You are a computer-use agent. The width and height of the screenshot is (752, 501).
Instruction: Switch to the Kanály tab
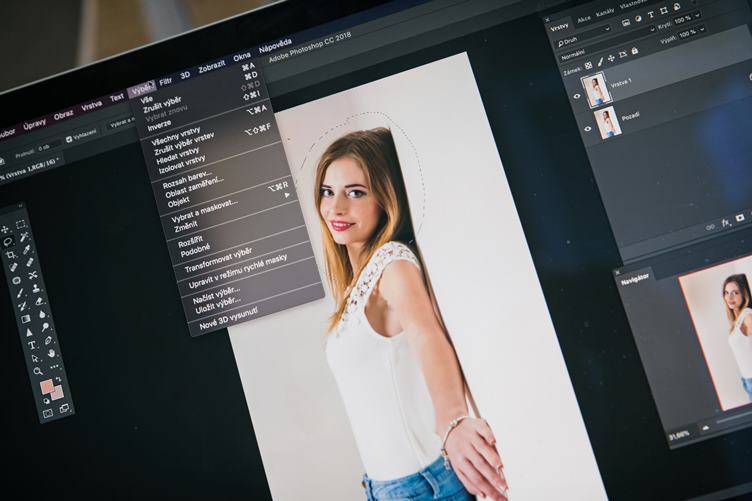pyautogui.click(x=605, y=12)
